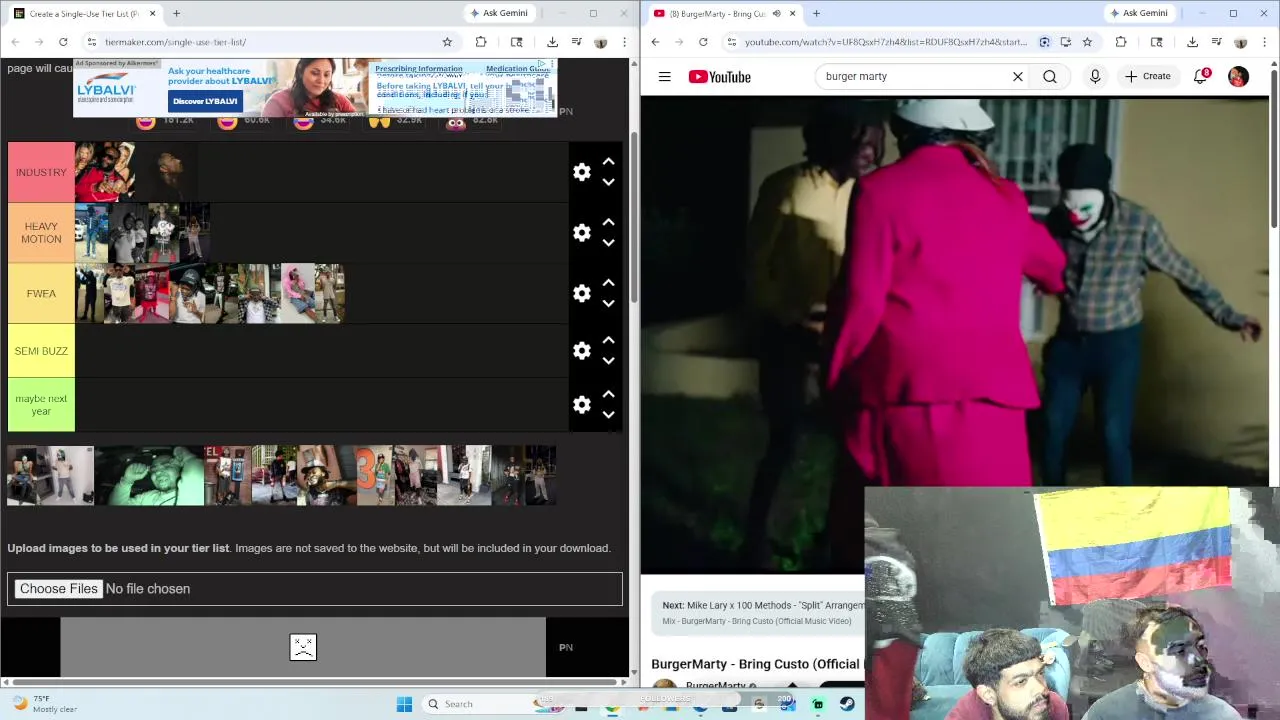
Task: Select the green-tinted unranked image
Action: 149,476
